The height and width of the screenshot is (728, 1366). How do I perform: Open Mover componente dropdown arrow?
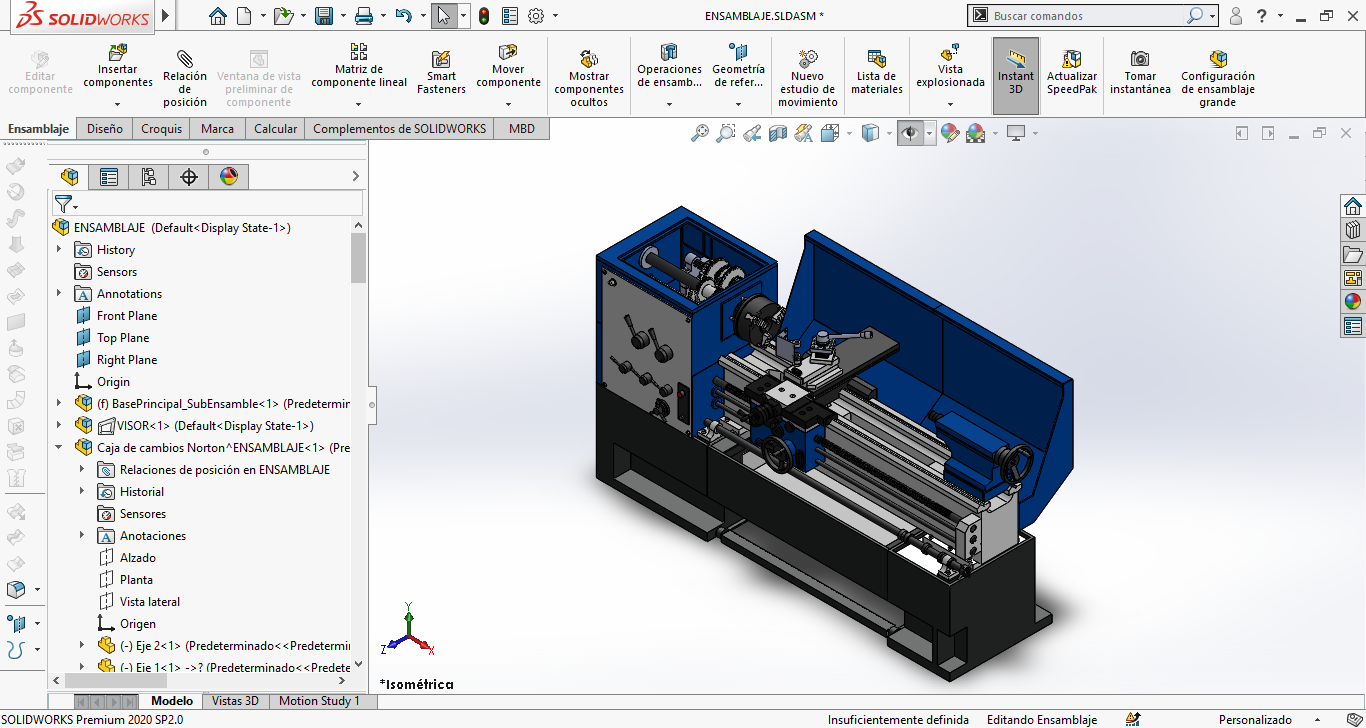(x=508, y=104)
